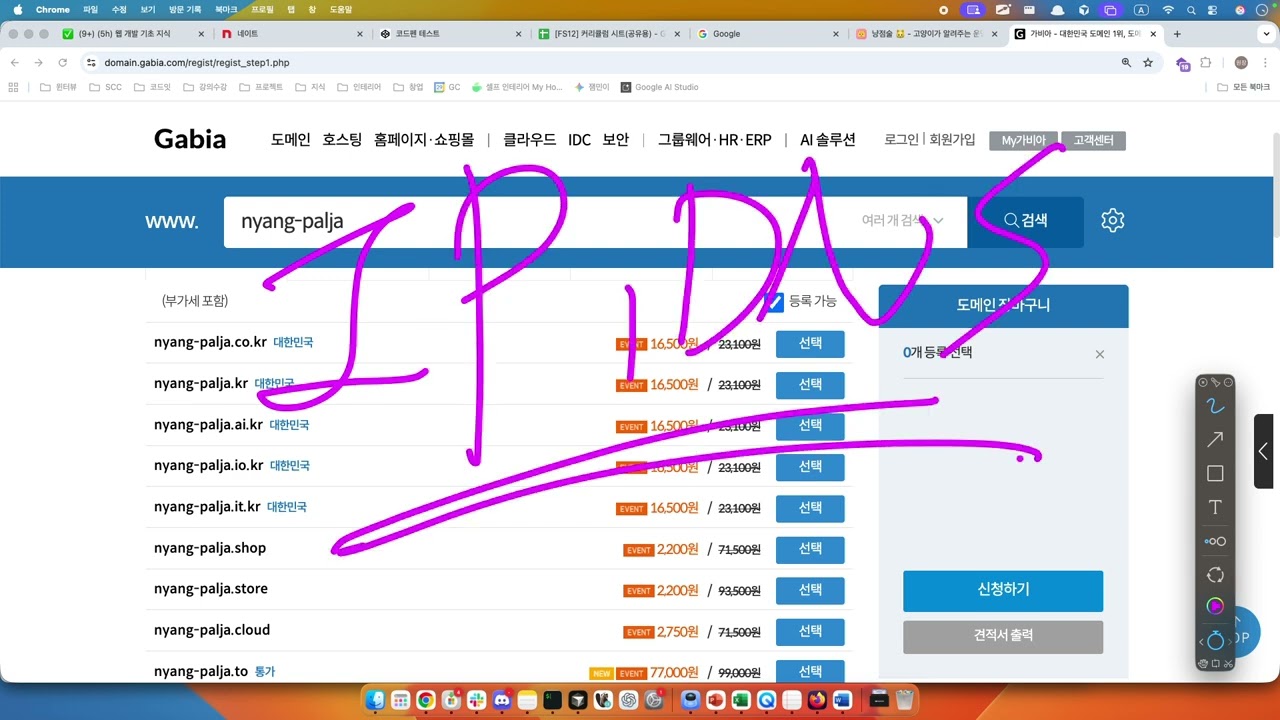
Task: Click the circular arrows undo tool
Action: [1215, 575]
